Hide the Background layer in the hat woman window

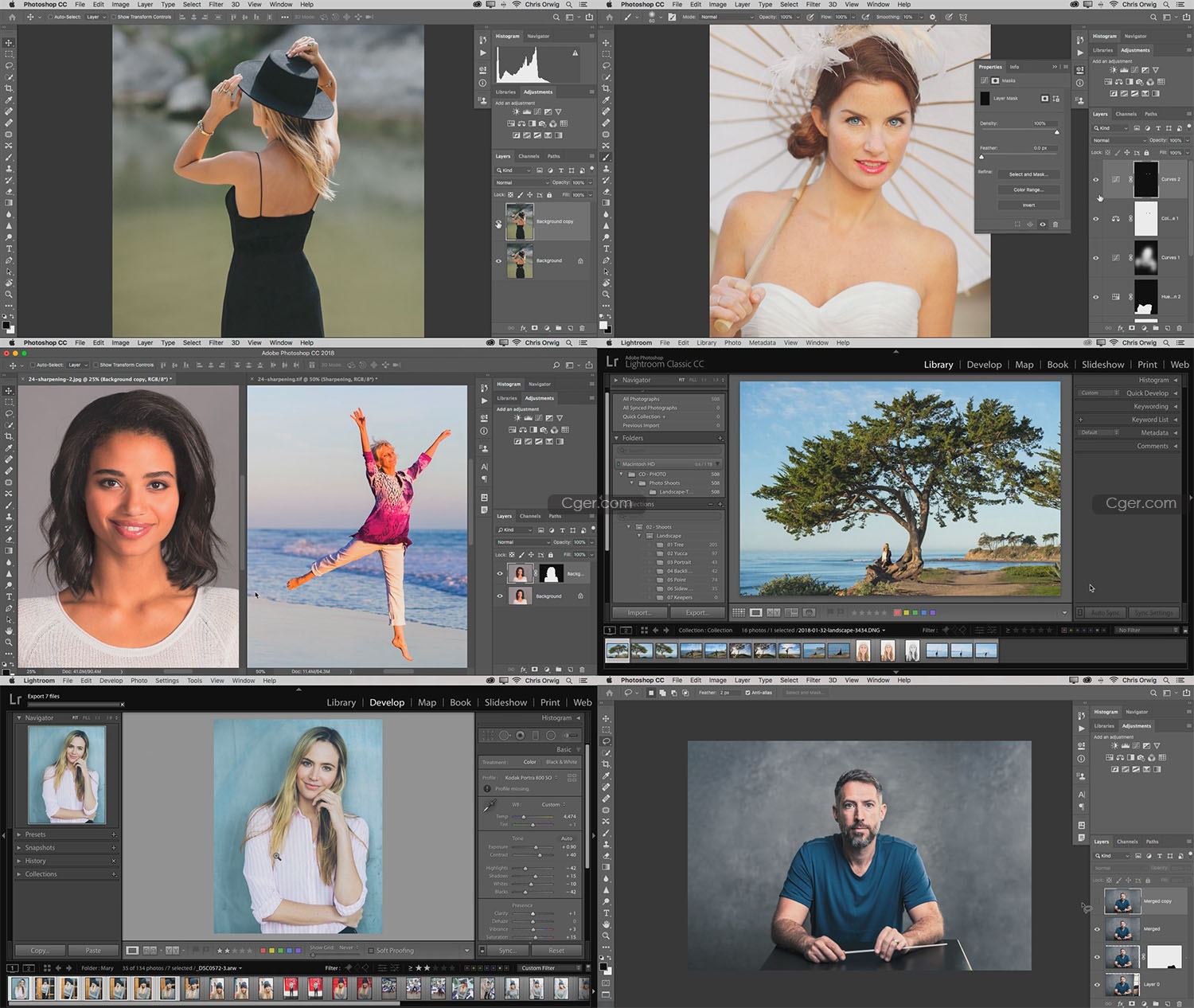499,261
